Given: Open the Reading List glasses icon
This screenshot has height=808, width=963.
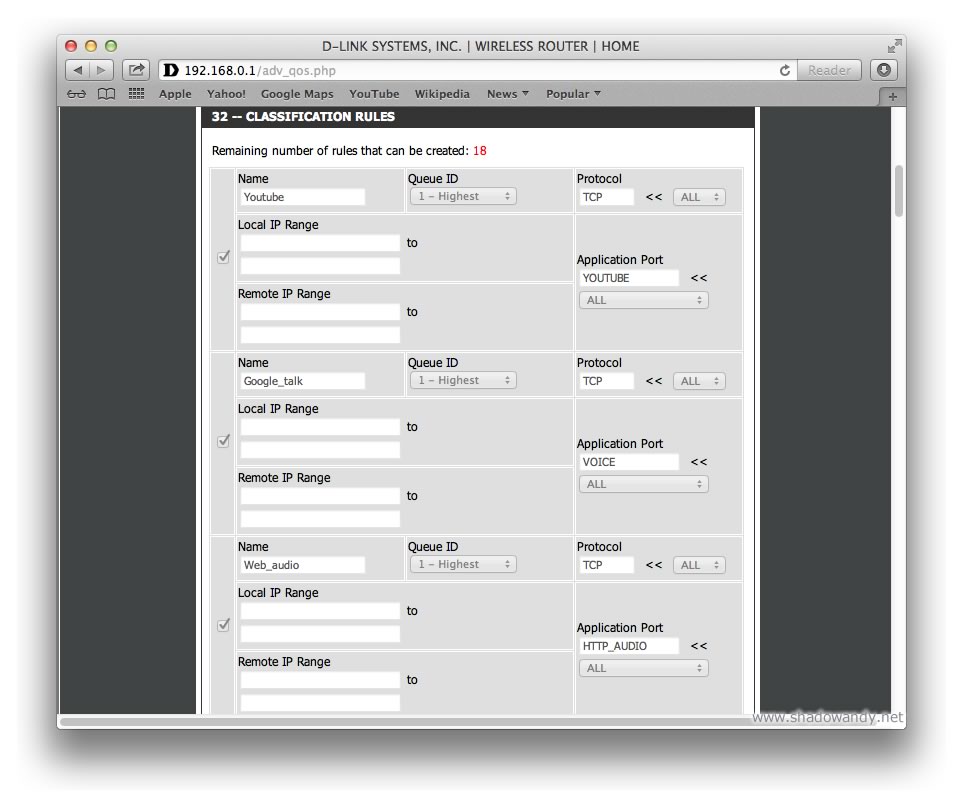Looking at the screenshot, I should 76,94.
